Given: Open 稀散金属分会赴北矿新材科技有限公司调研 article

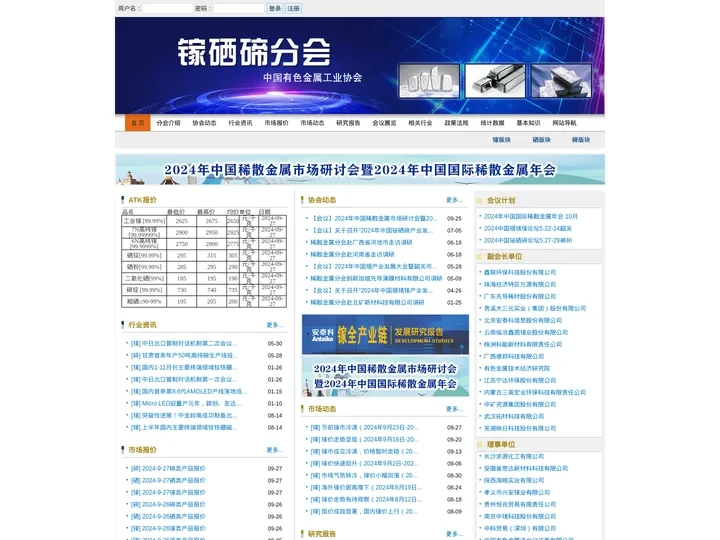Looking at the screenshot, I should [x=367, y=303].
